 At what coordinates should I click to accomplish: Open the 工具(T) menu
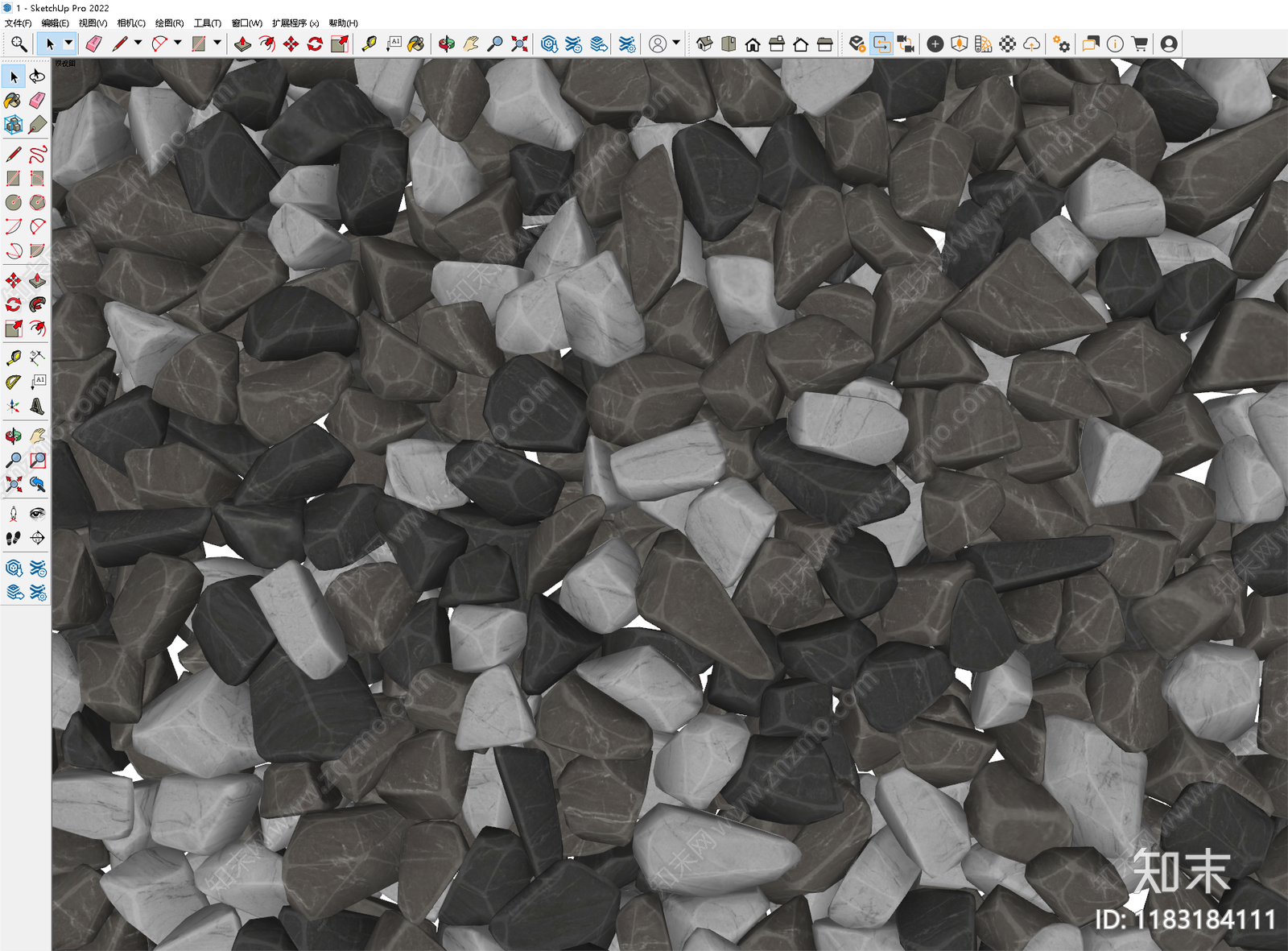pyautogui.click(x=208, y=23)
